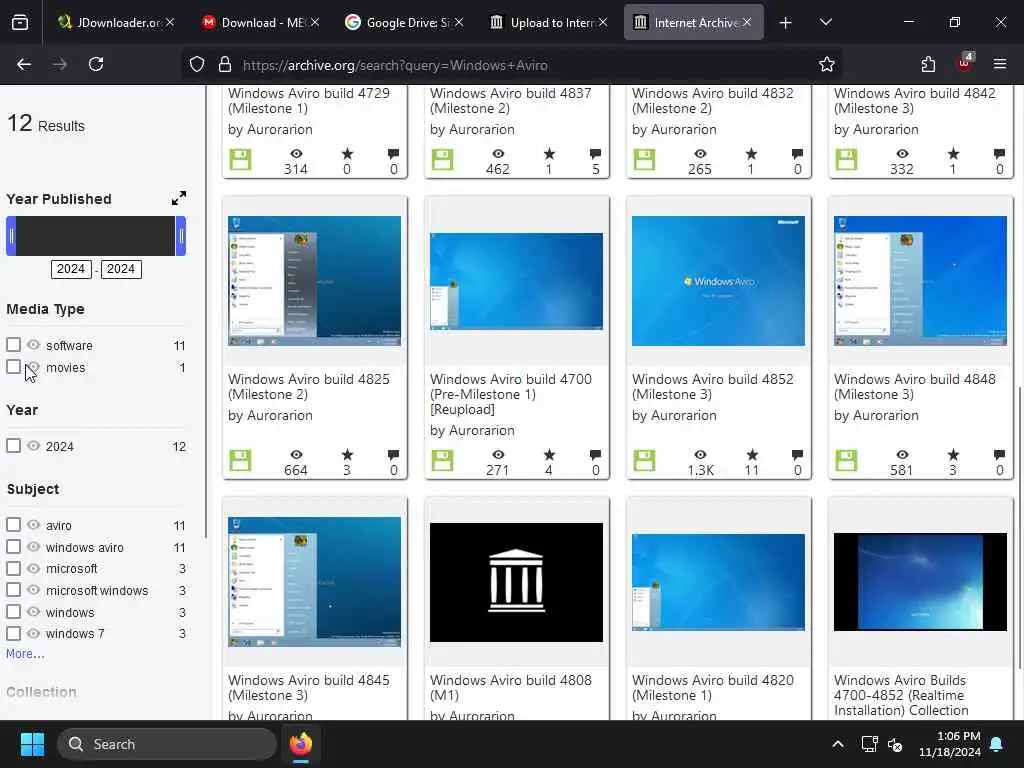This screenshot has height=768, width=1024.
Task: Open notification bell in system tray
Action: click(x=997, y=744)
